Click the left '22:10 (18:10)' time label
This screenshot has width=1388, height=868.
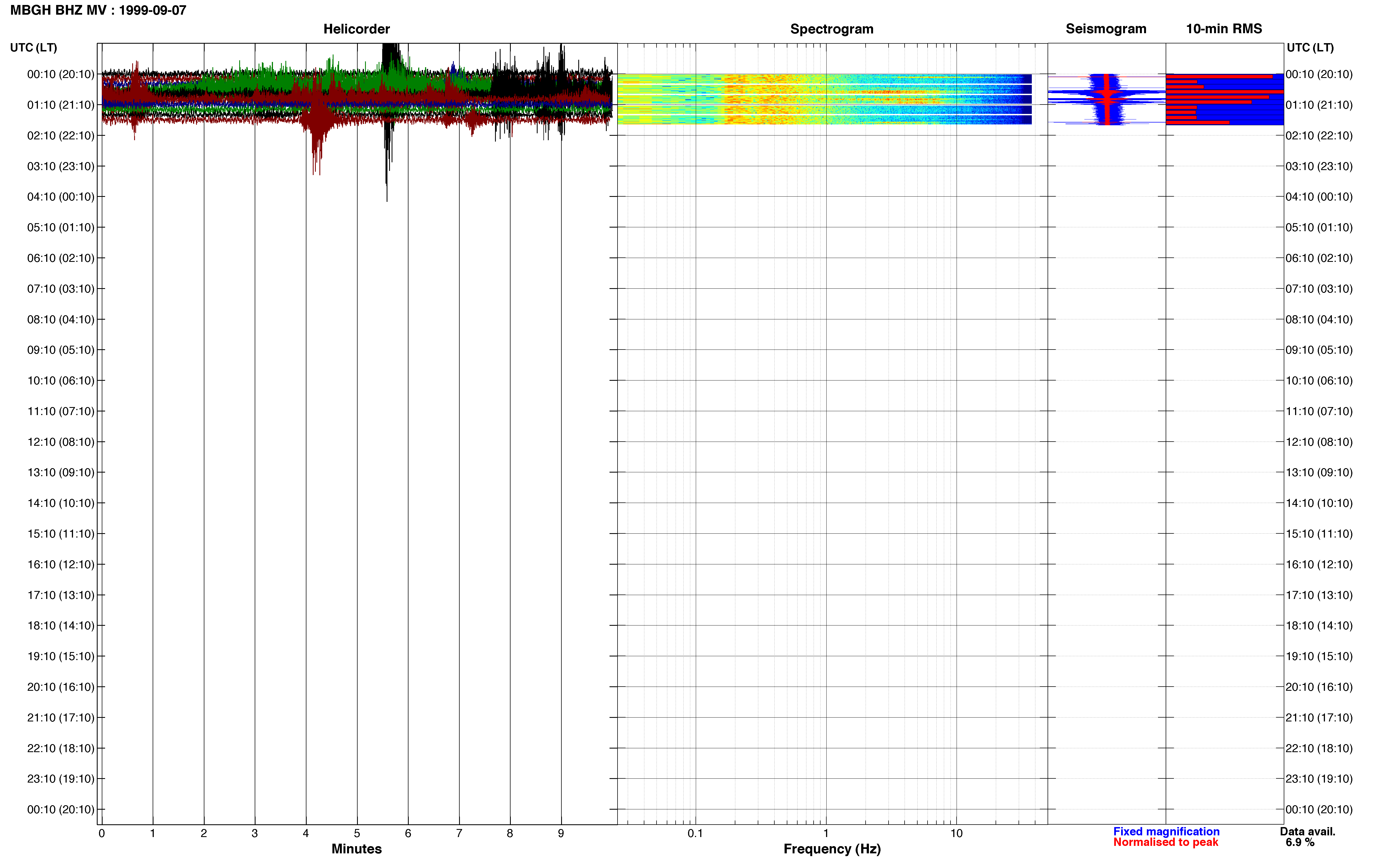click(x=61, y=748)
